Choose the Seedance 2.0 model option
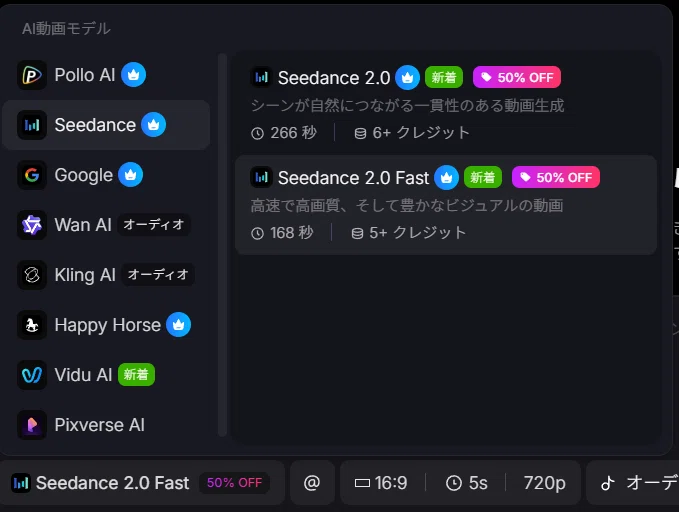Image resolution: width=679 pixels, height=512 pixels. point(446,105)
